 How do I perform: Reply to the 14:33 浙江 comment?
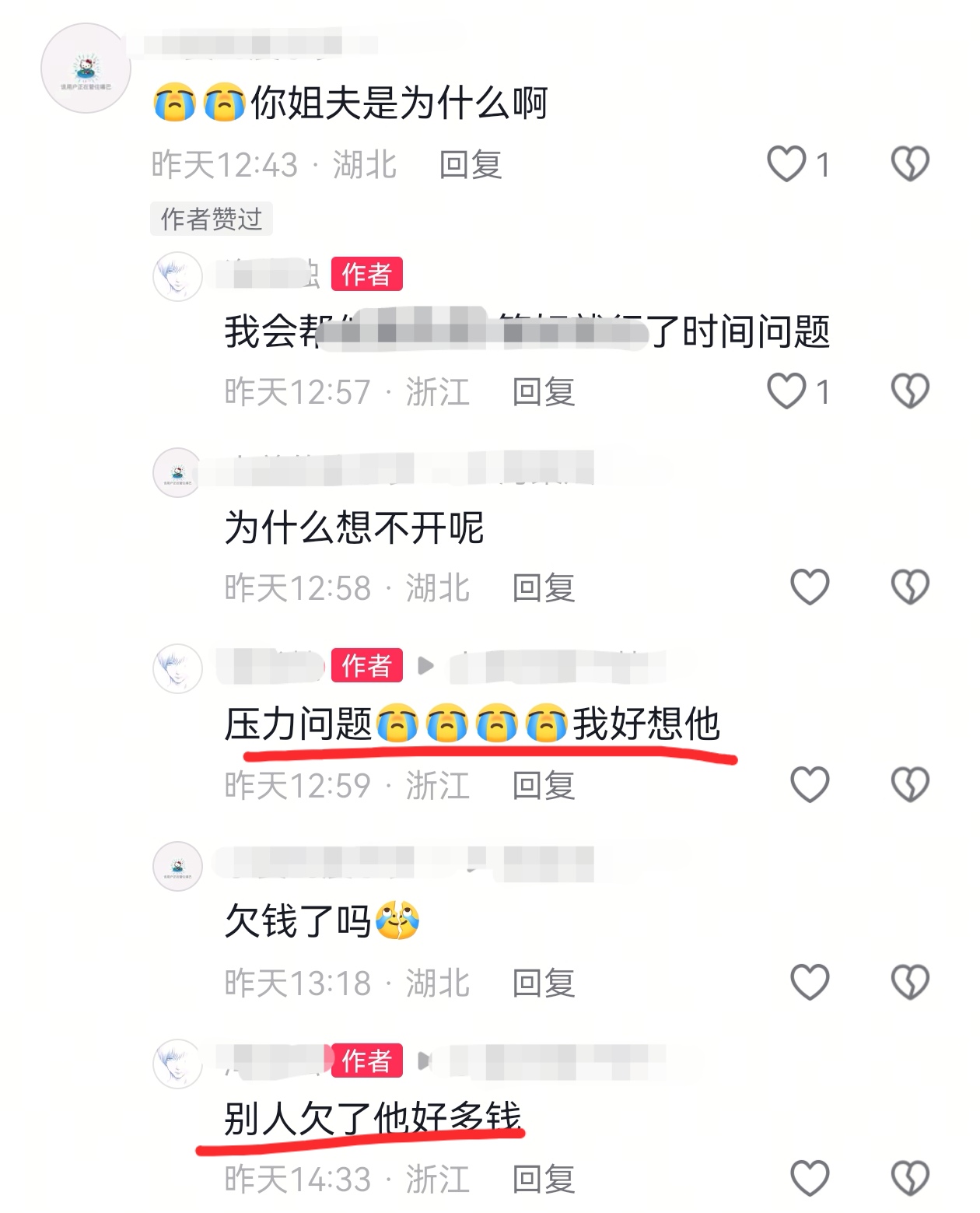544,1179
